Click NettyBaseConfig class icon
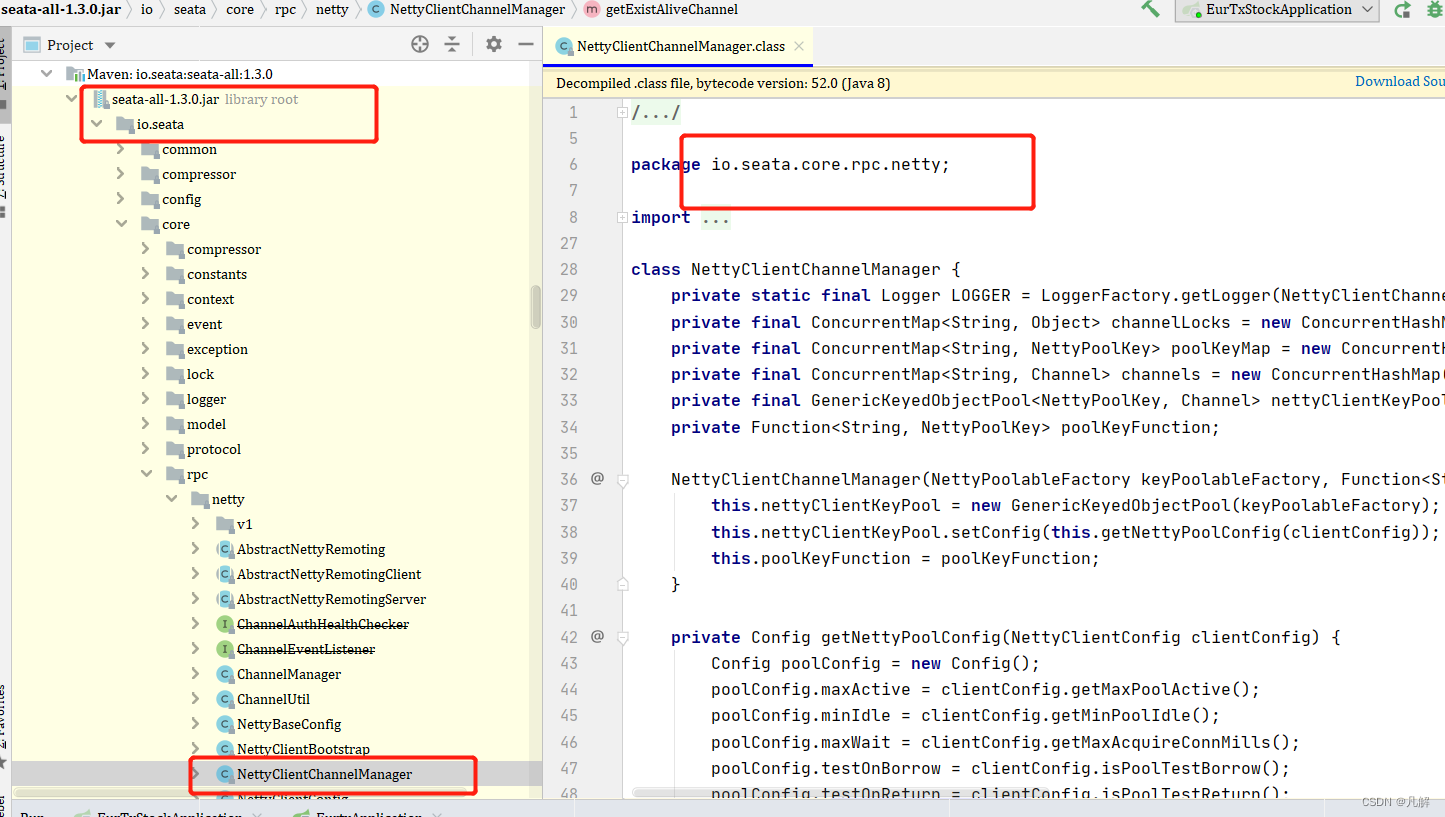This screenshot has height=817, width=1445. tap(225, 724)
